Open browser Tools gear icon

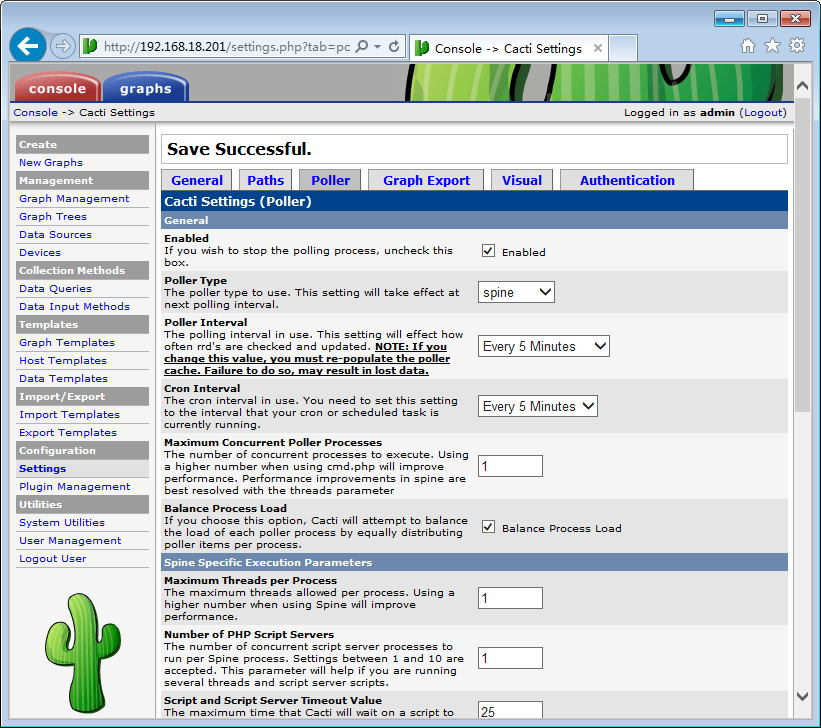tap(797, 46)
